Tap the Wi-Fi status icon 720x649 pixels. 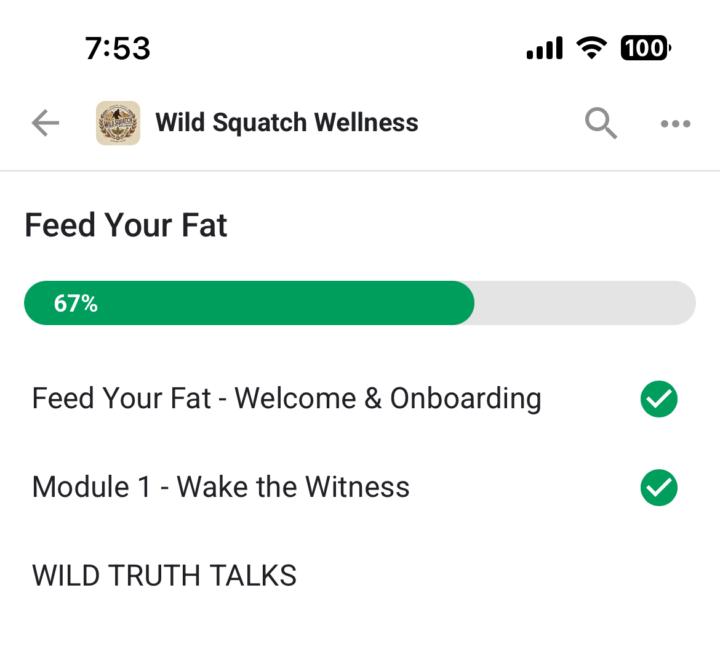[593, 47]
